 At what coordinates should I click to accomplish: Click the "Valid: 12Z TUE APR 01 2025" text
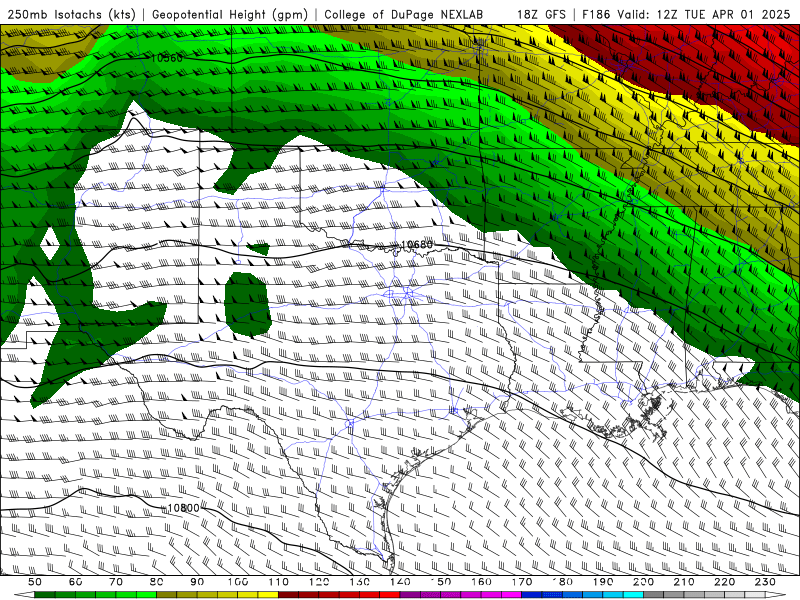tap(704, 14)
